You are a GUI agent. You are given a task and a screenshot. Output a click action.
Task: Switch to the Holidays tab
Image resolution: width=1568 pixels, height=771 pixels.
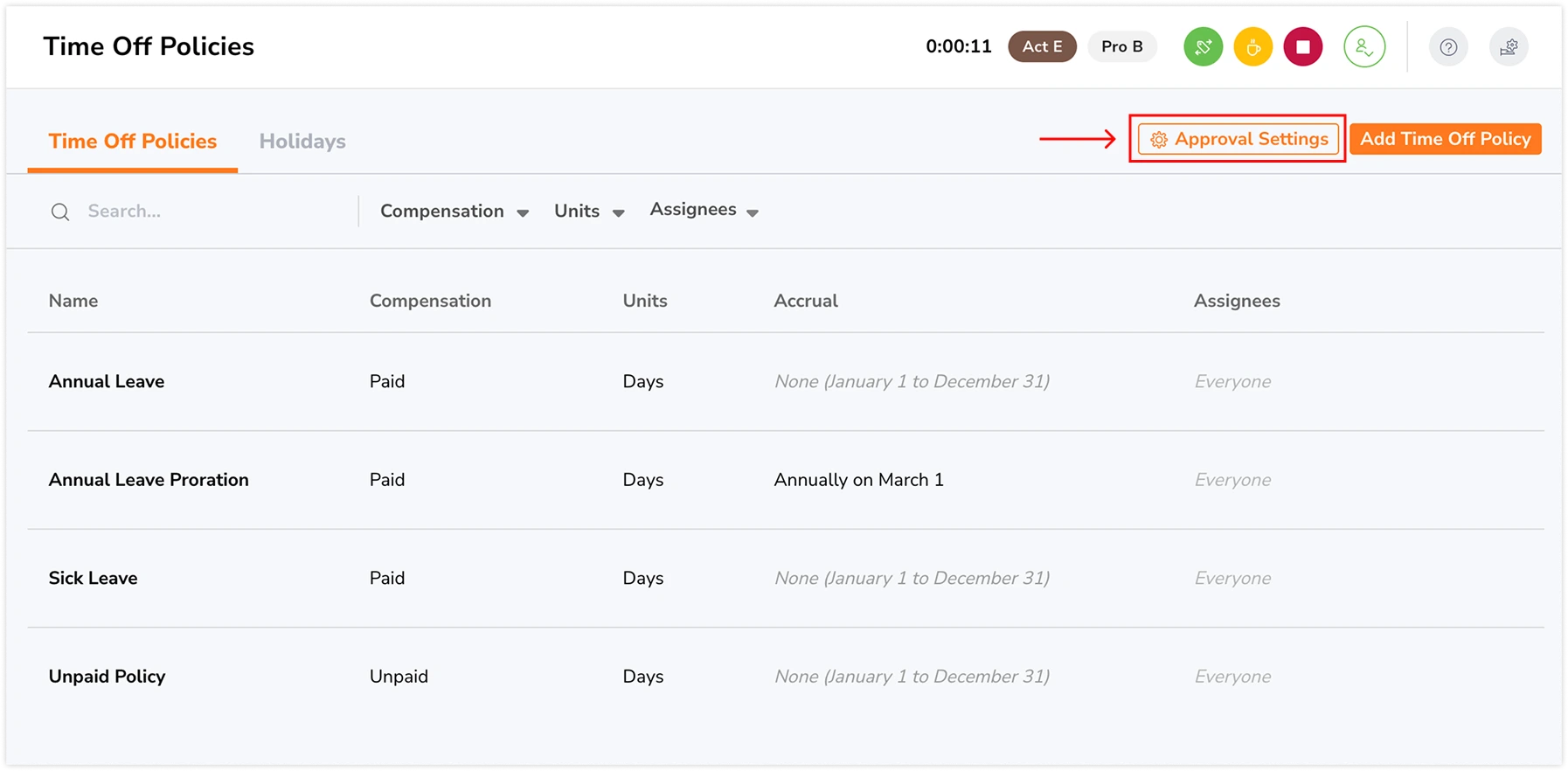[x=302, y=141]
